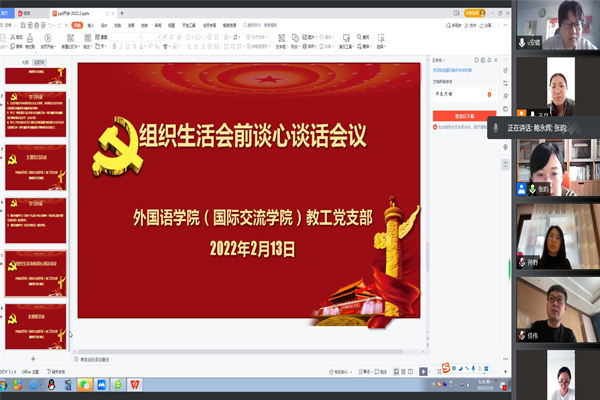Viewport: 600px width, 400px height.
Task: Click the Print icon in quick access toolbar
Action: [36, 25]
